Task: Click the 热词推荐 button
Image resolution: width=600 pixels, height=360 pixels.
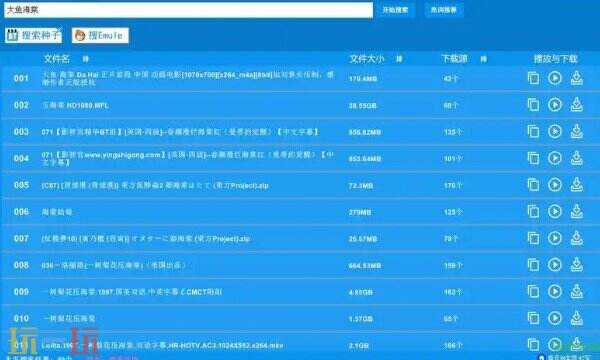Action: pyautogui.click(x=444, y=10)
